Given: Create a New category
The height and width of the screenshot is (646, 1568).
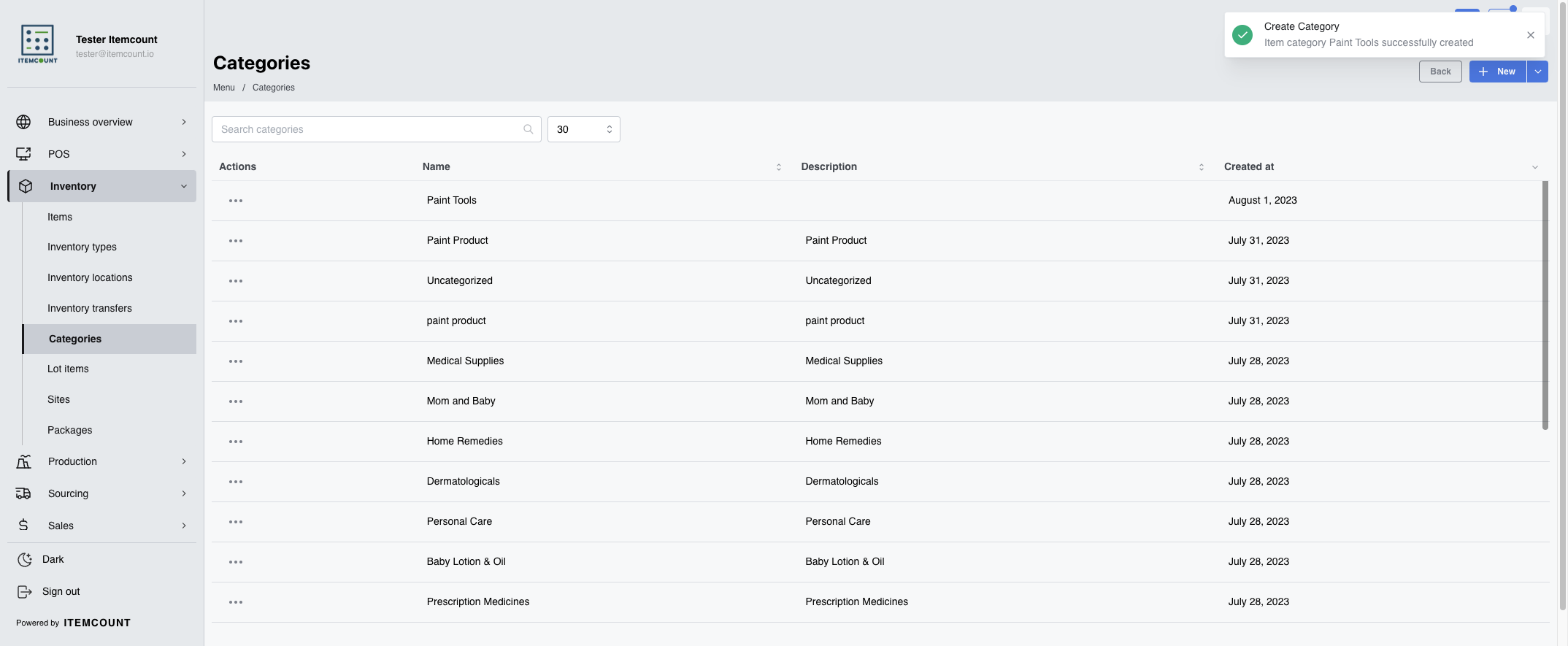Looking at the screenshot, I should [1497, 72].
